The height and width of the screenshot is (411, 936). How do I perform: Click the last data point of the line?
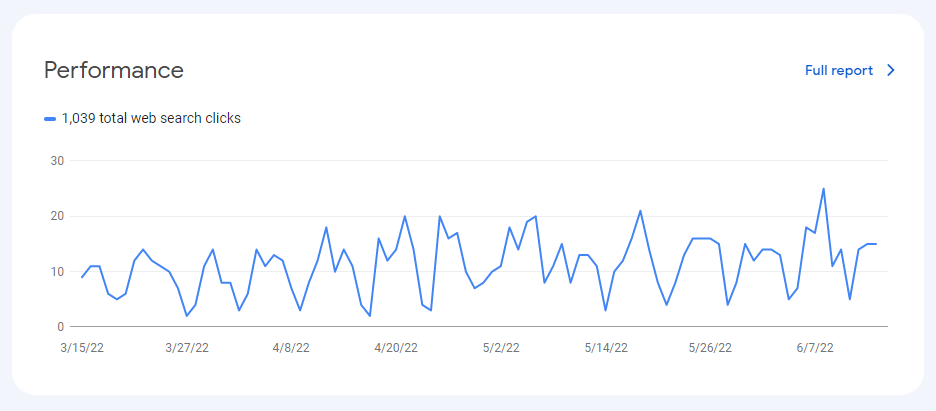click(x=876, y=244)
